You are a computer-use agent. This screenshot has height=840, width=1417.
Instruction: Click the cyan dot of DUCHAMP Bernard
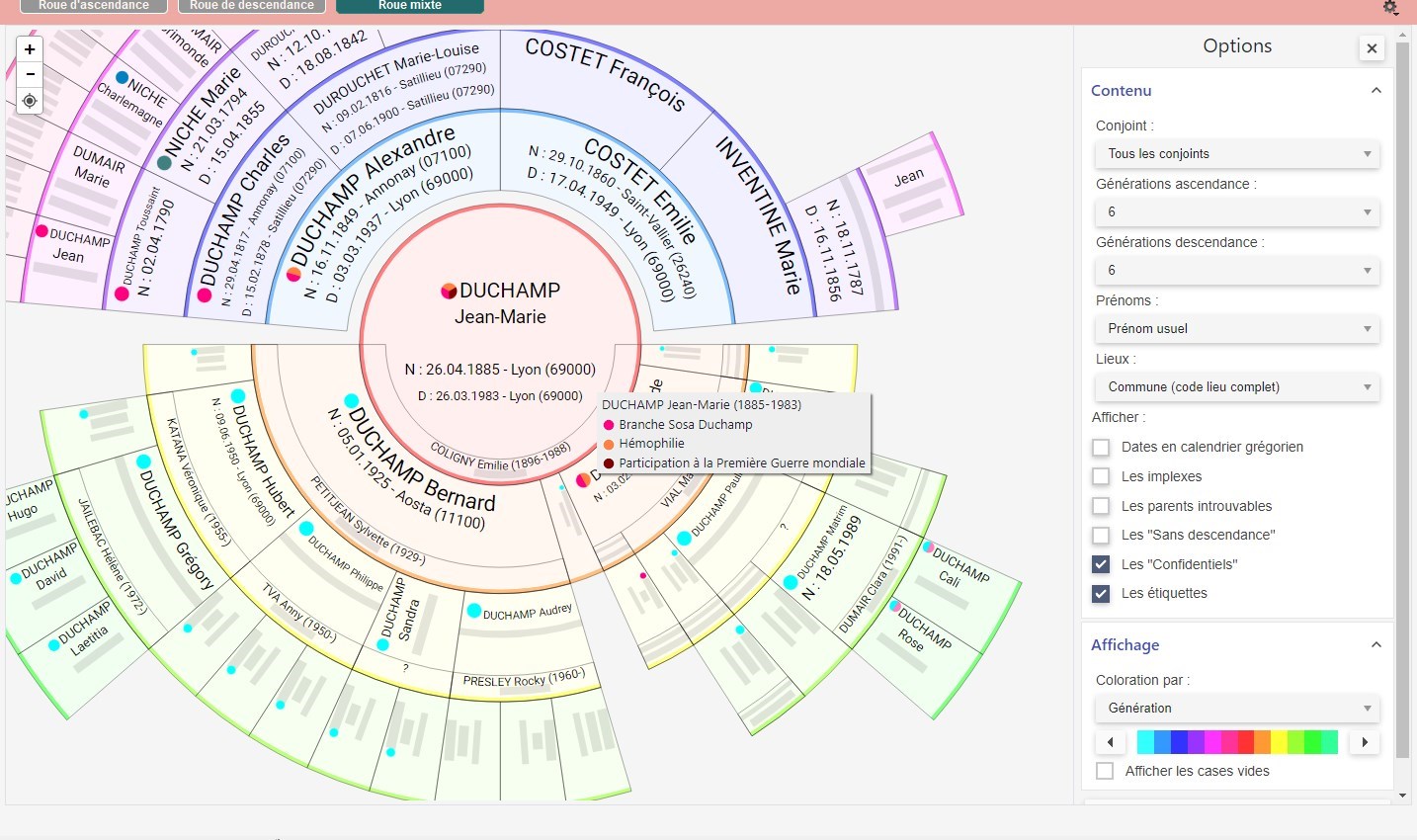coord(351,401)
